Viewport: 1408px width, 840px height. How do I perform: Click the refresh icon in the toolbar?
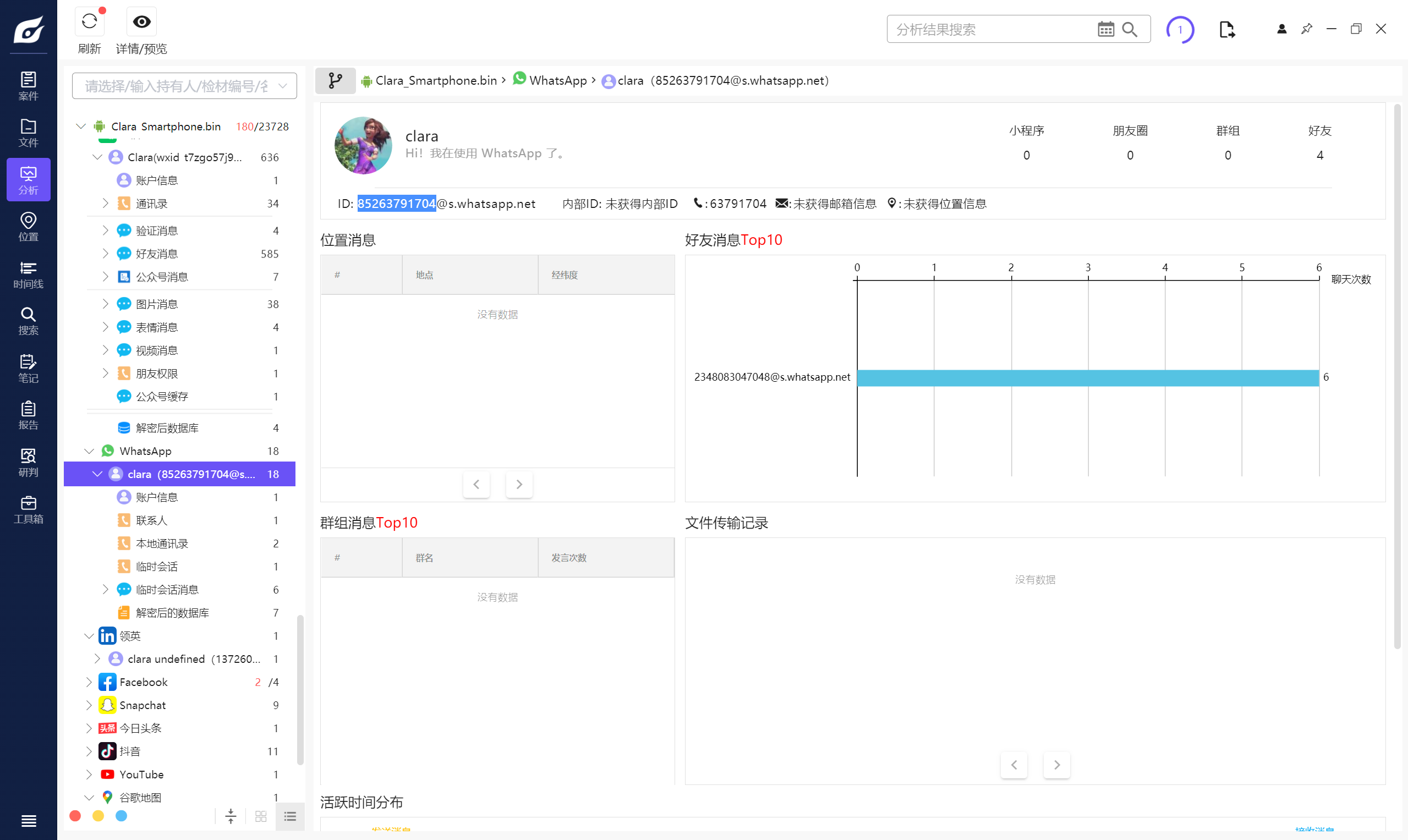[89, 22]
